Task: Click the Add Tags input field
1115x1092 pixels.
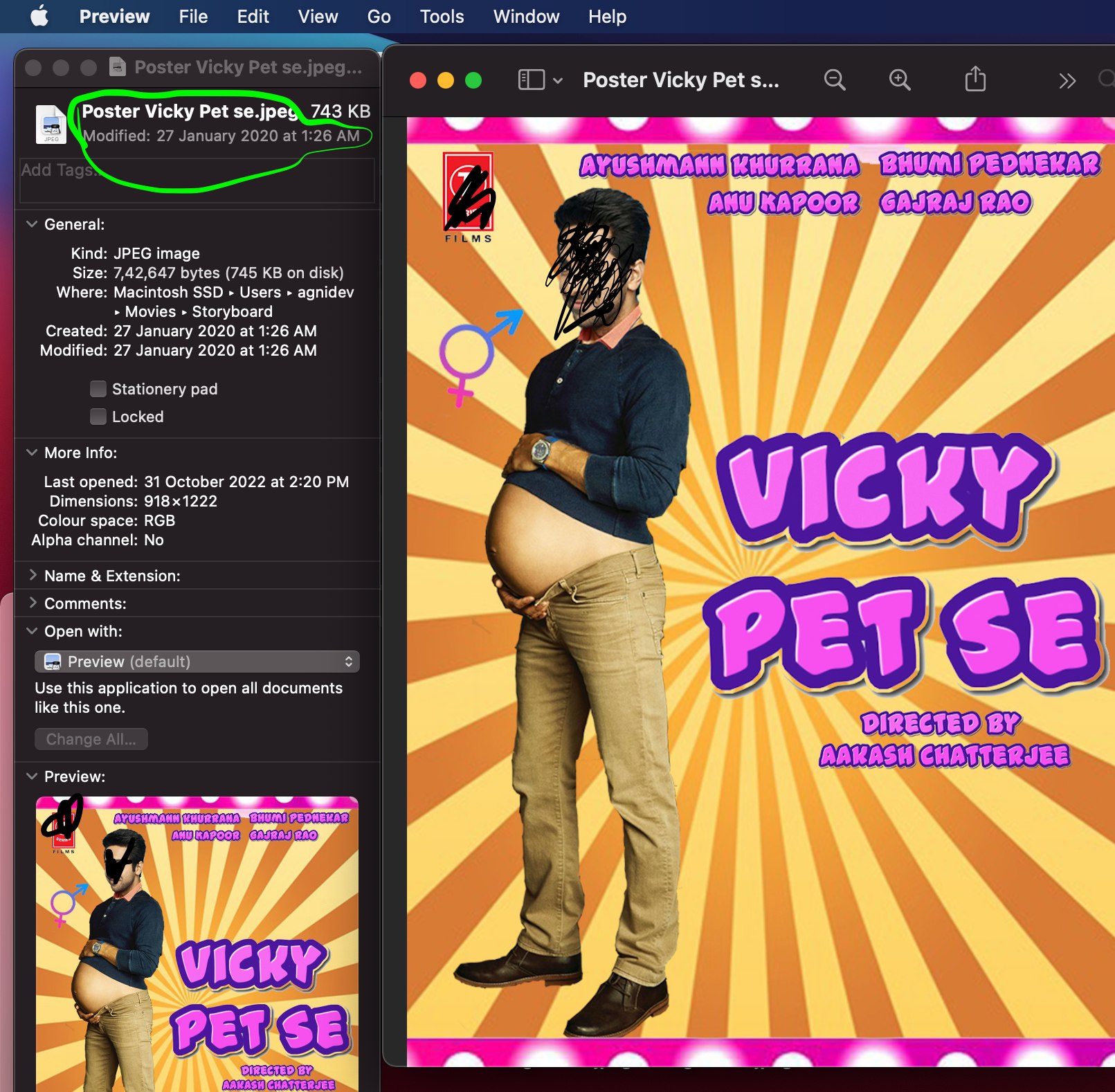Action: click(x=197, y=181)
